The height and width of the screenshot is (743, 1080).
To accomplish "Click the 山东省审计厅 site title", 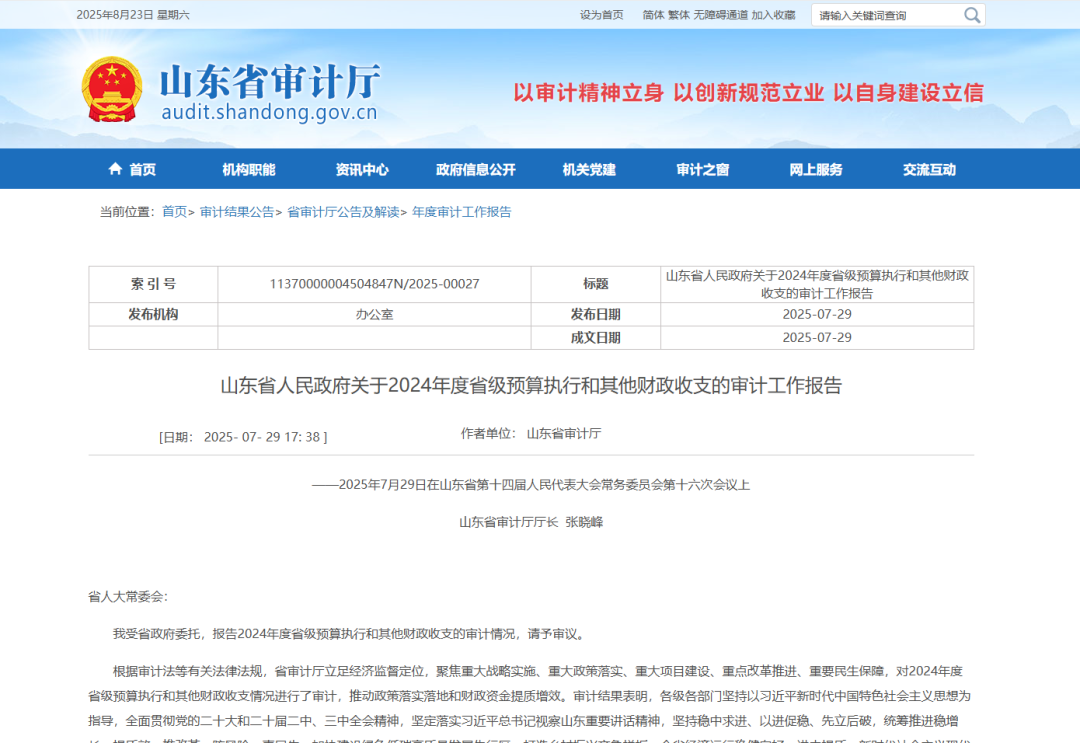I will point(270,81).
